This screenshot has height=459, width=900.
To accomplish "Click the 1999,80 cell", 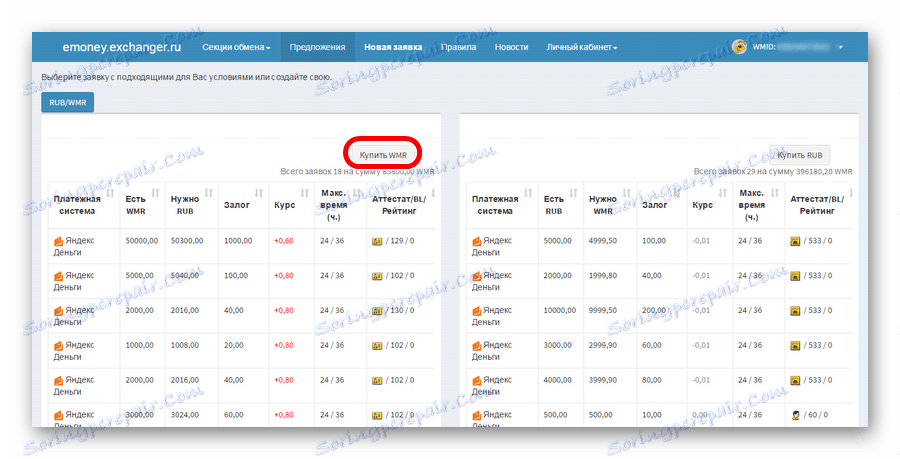I will click(603, 275).
